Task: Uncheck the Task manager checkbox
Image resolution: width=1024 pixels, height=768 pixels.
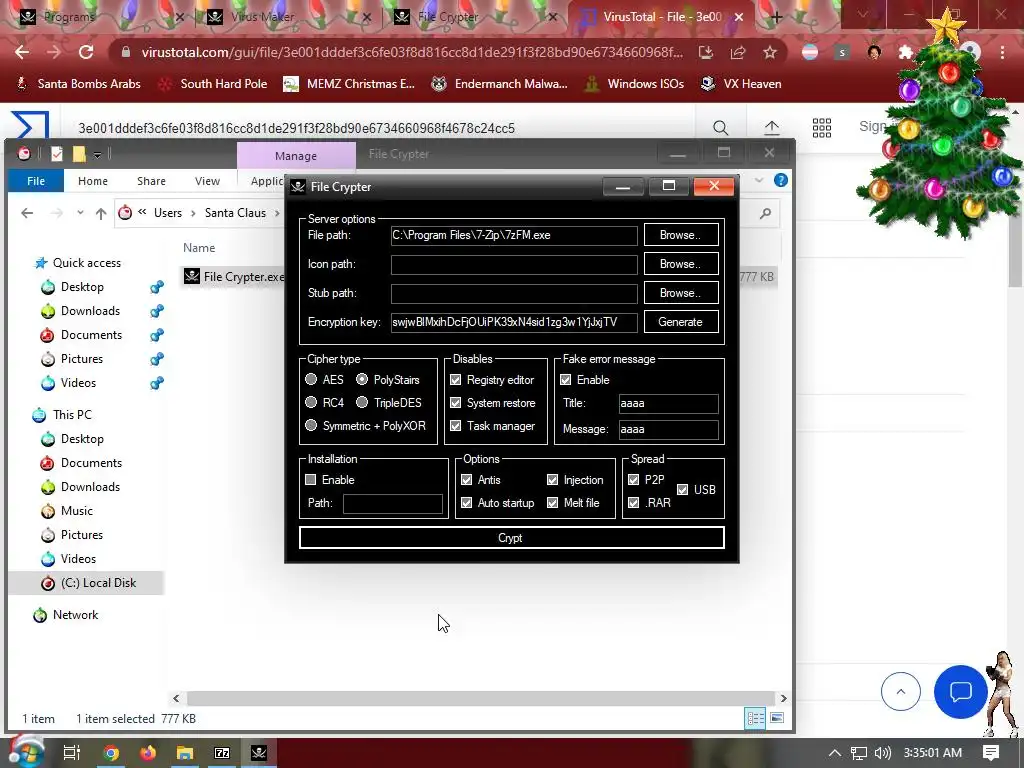Action: [x=455, y=425]
